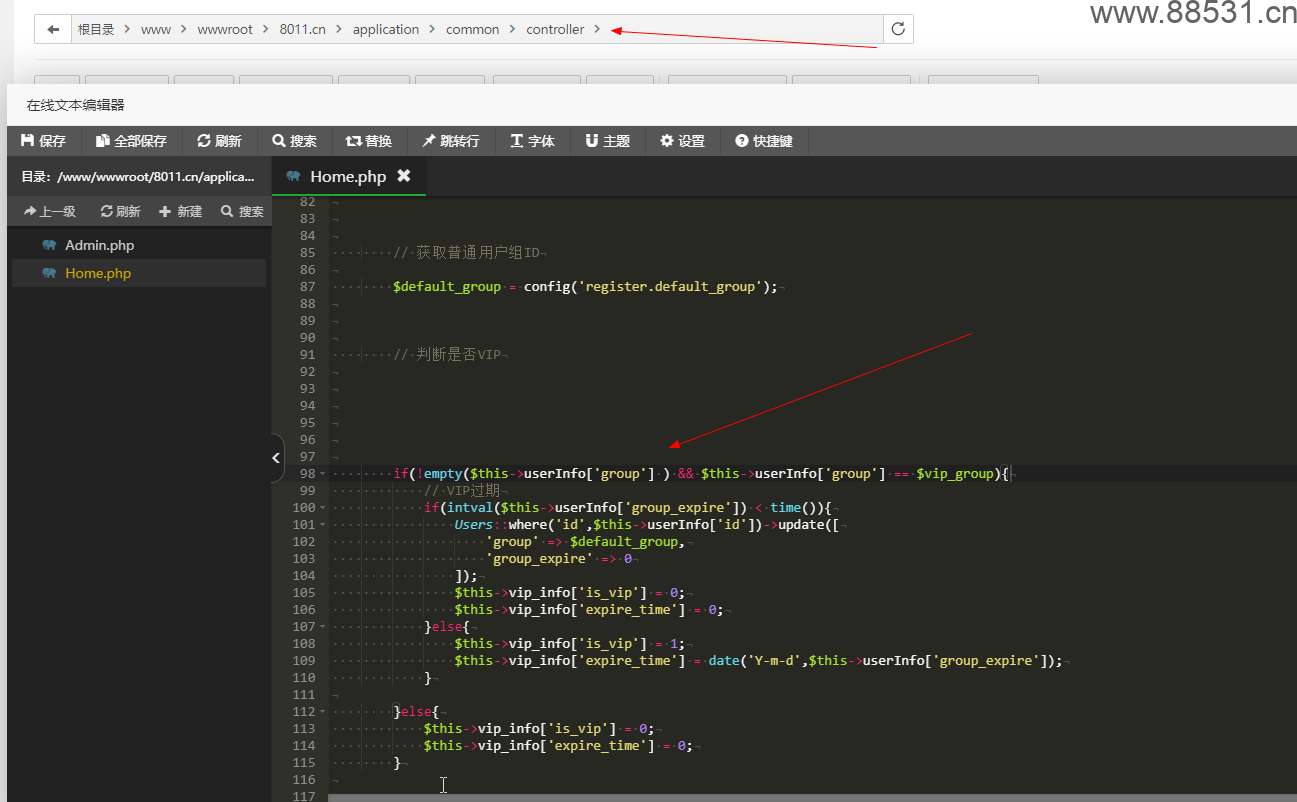This screenshot has width=1297, height=802.
Task: Click application in the breadcrumb path
Action: pyautogui.click(x=386, y=29)
